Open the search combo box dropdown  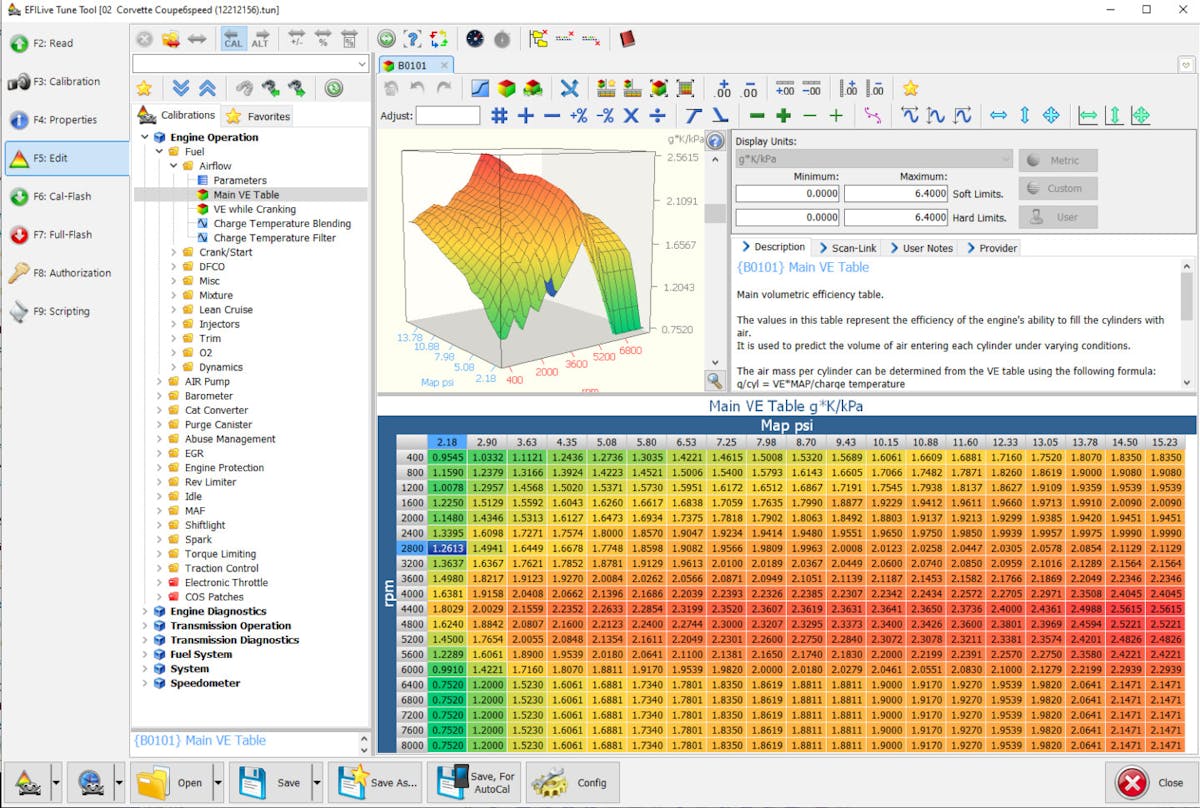[x=361, y=63]
